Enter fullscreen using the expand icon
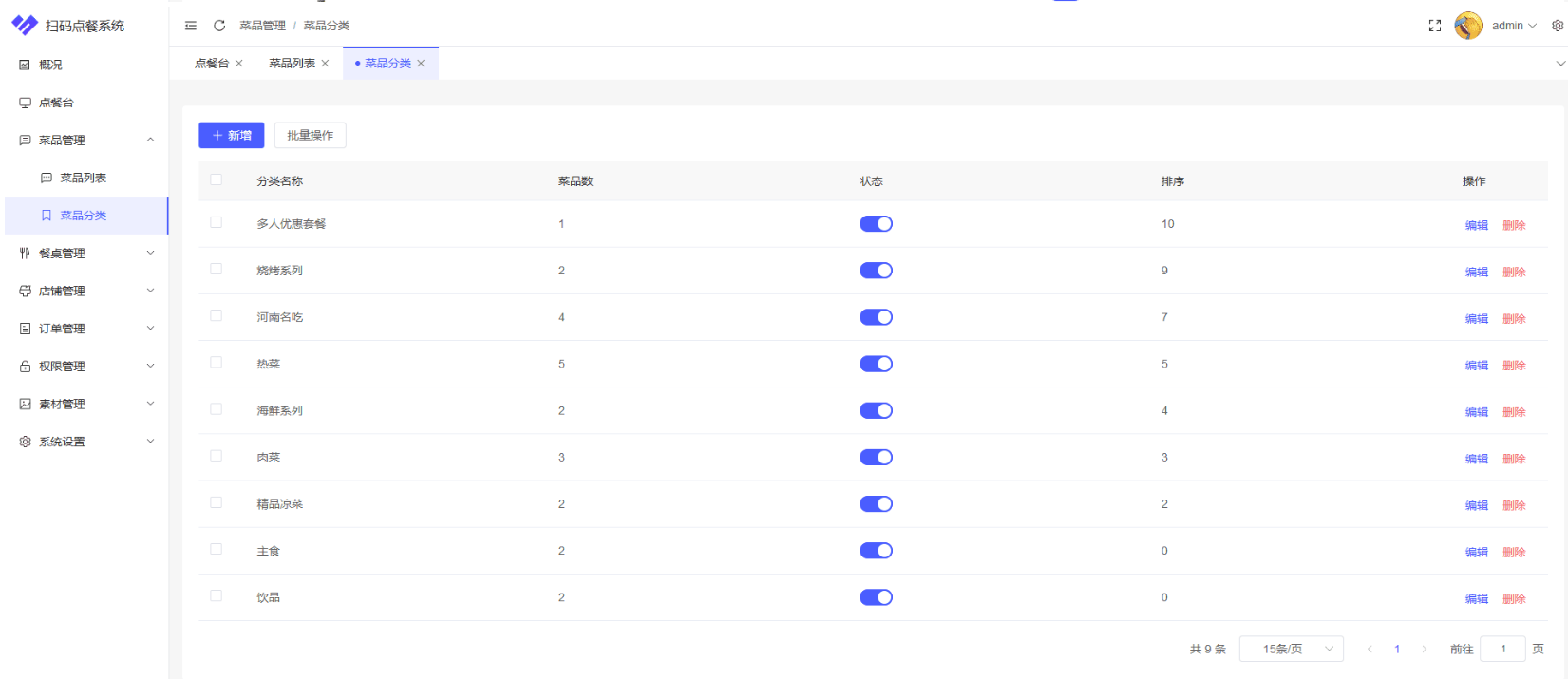 (x=1435, y=26)
